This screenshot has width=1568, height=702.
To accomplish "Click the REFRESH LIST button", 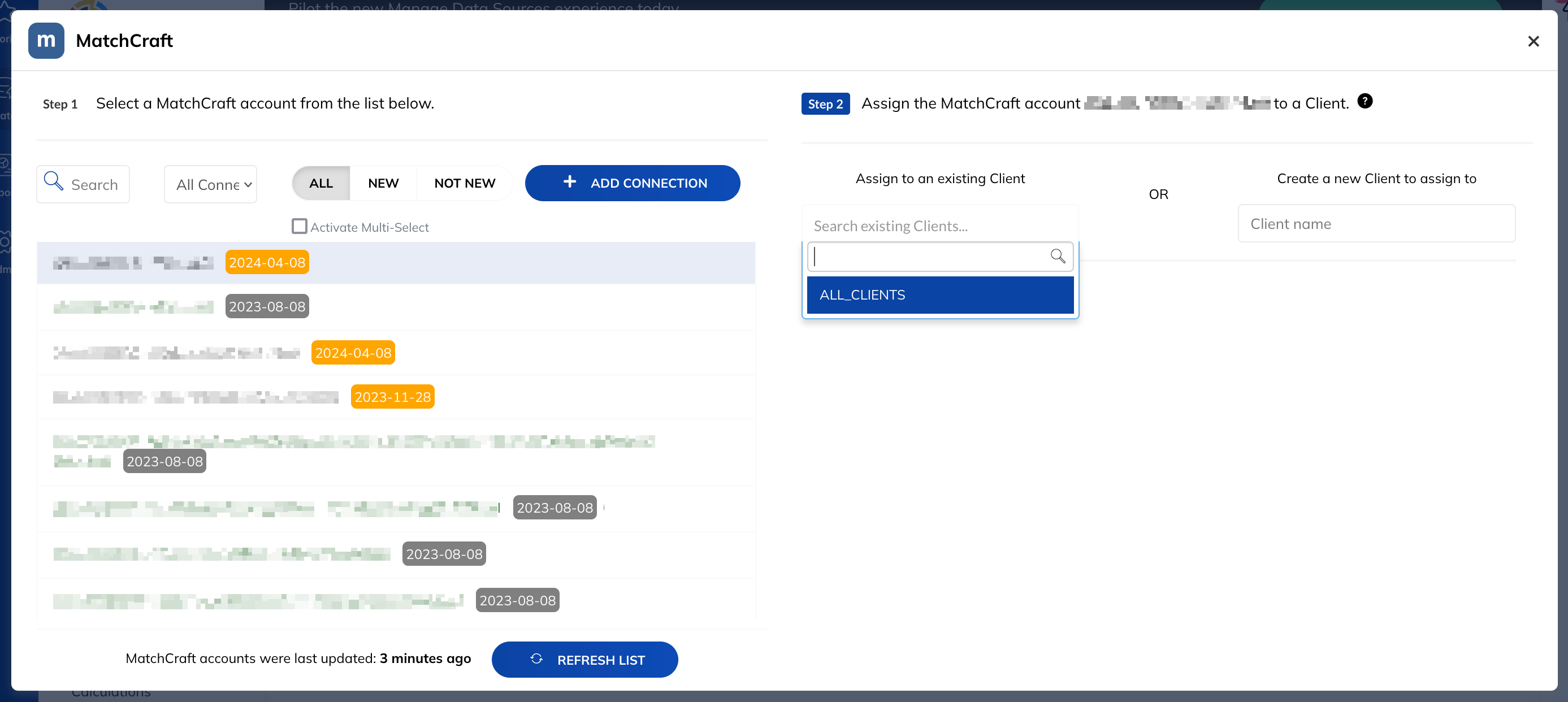I will coord(584,660).
